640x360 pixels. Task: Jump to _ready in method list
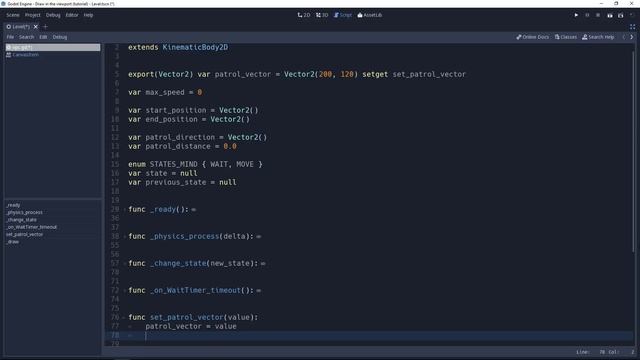[x=13, y=205]
